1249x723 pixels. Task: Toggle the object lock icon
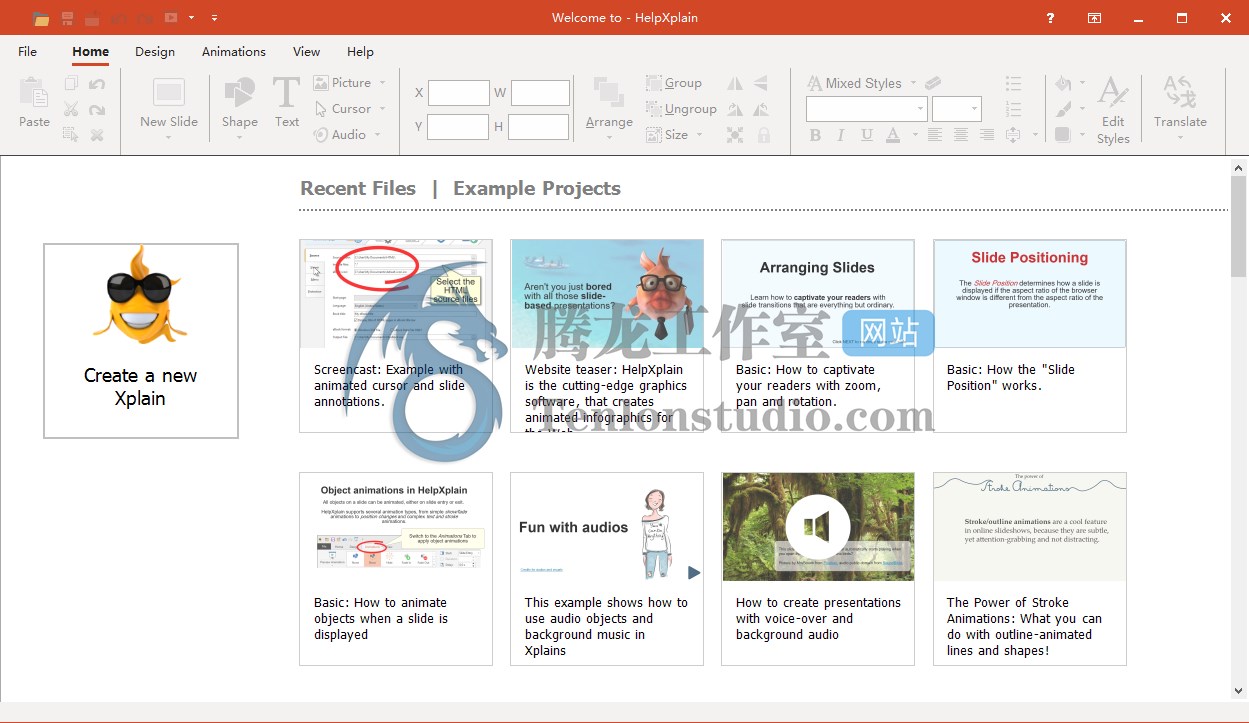764,135
